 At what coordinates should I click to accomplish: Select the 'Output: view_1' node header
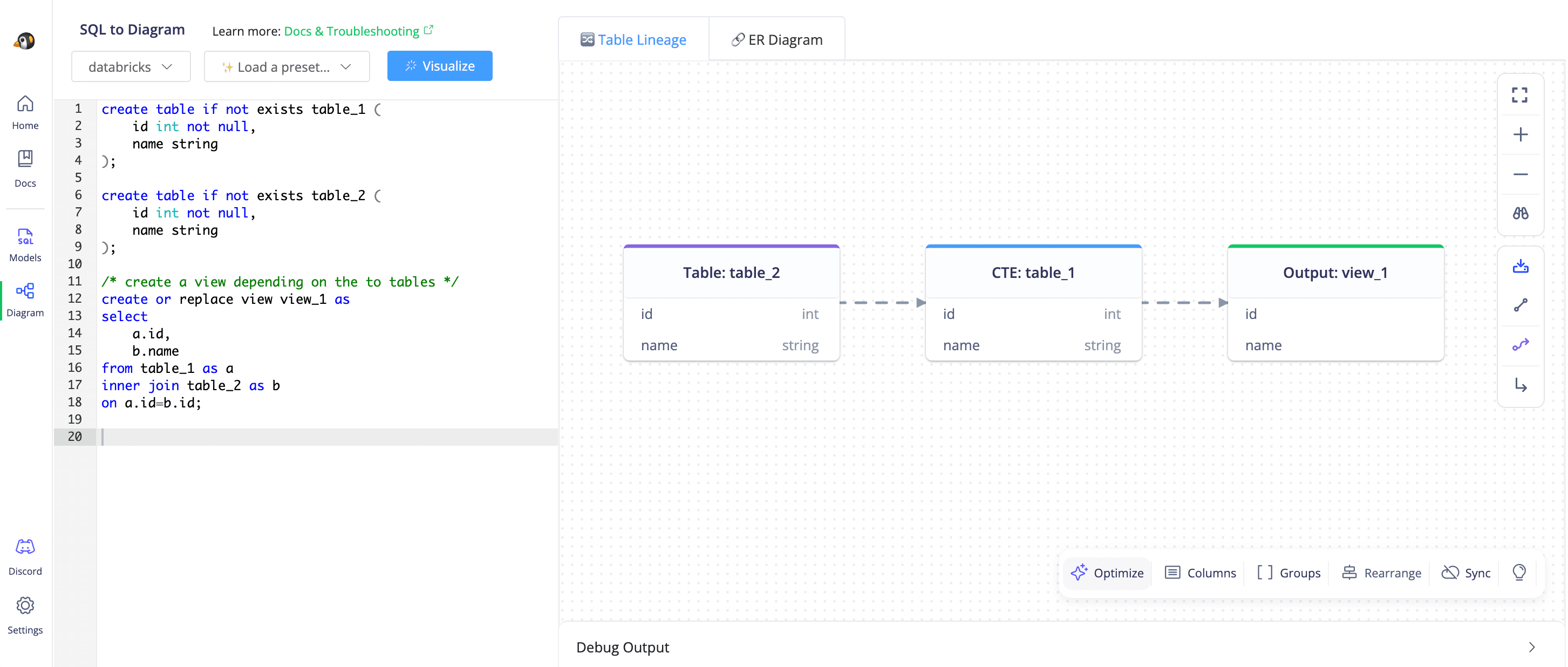tap(1335, 273)
